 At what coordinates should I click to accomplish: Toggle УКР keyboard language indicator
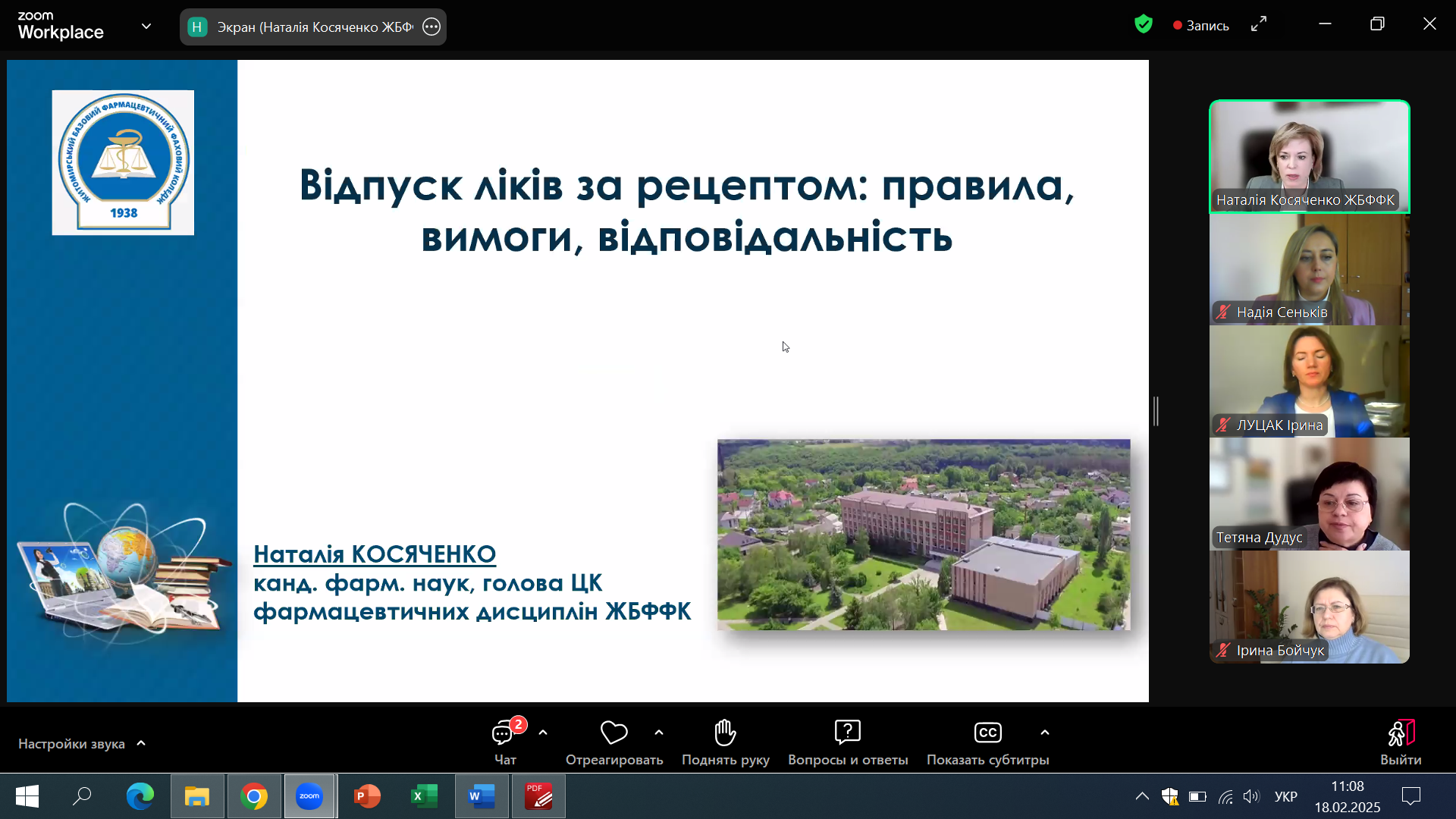(1285, 796)
